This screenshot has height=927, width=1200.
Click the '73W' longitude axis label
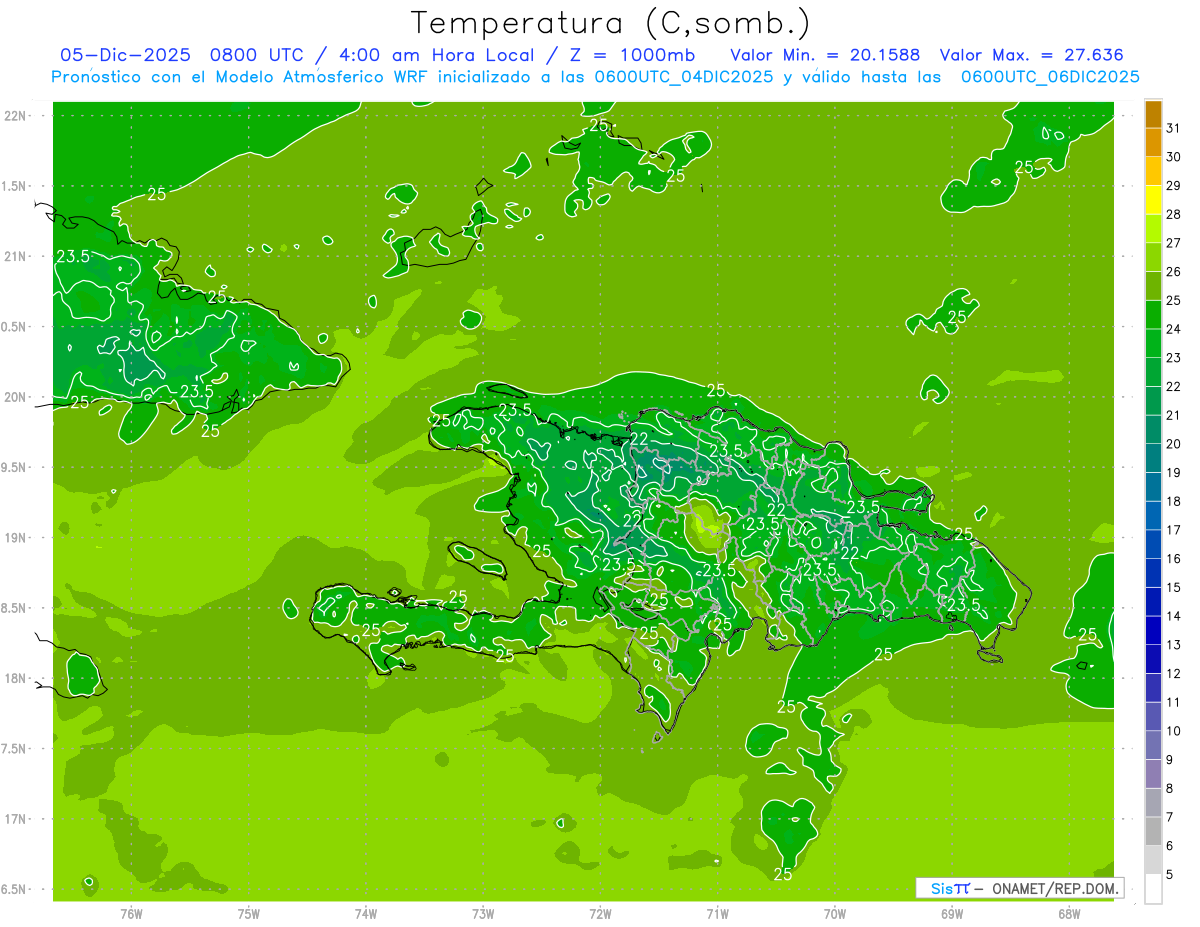483,914
